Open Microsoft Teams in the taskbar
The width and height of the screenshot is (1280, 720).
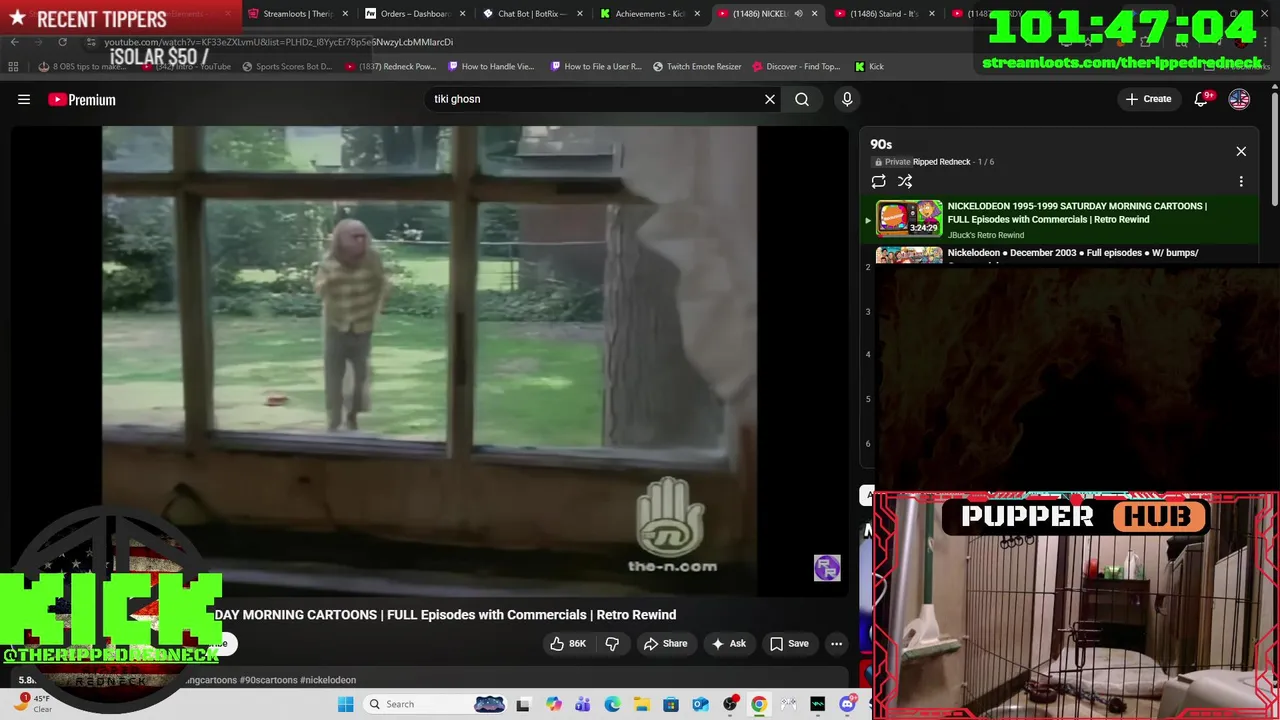(583, 704)
